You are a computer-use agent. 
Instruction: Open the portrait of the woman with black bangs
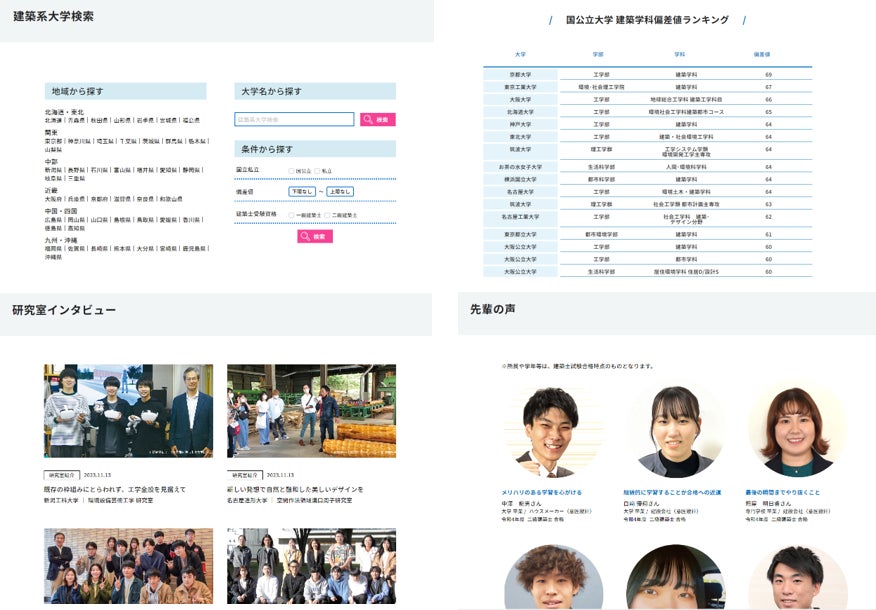point(677,431)
